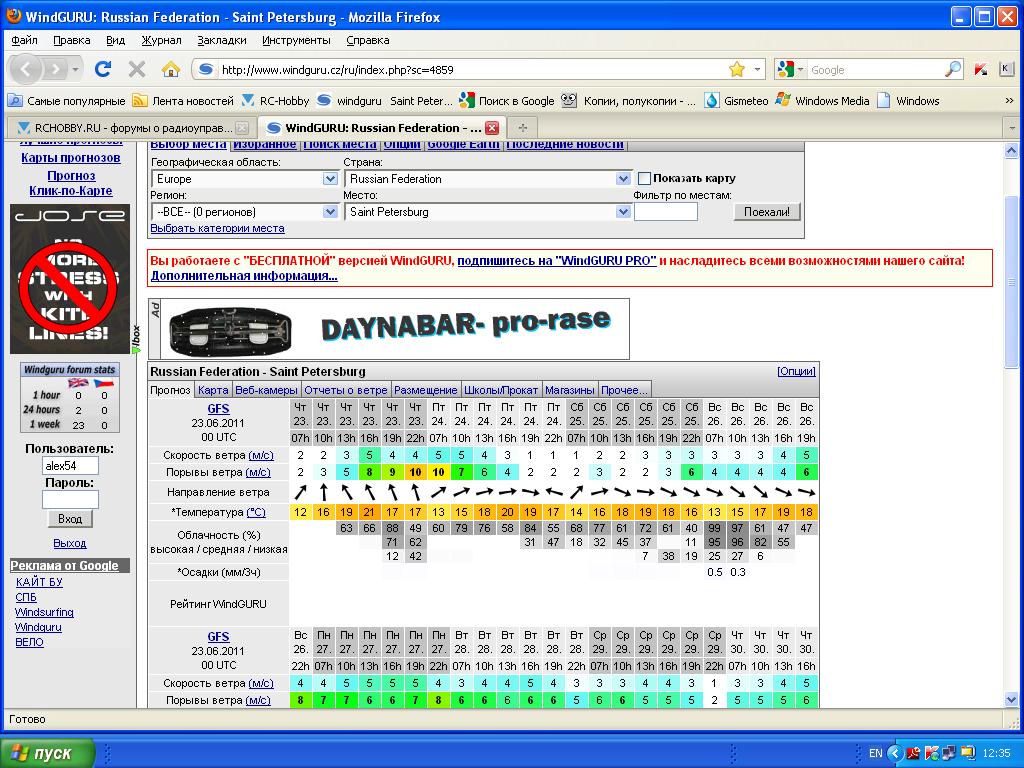Click the JOSE kite lines ad image

70,279
